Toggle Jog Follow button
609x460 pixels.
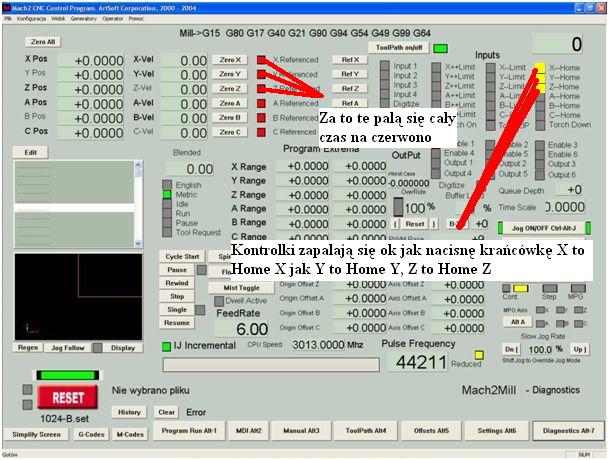pos(68,348)
